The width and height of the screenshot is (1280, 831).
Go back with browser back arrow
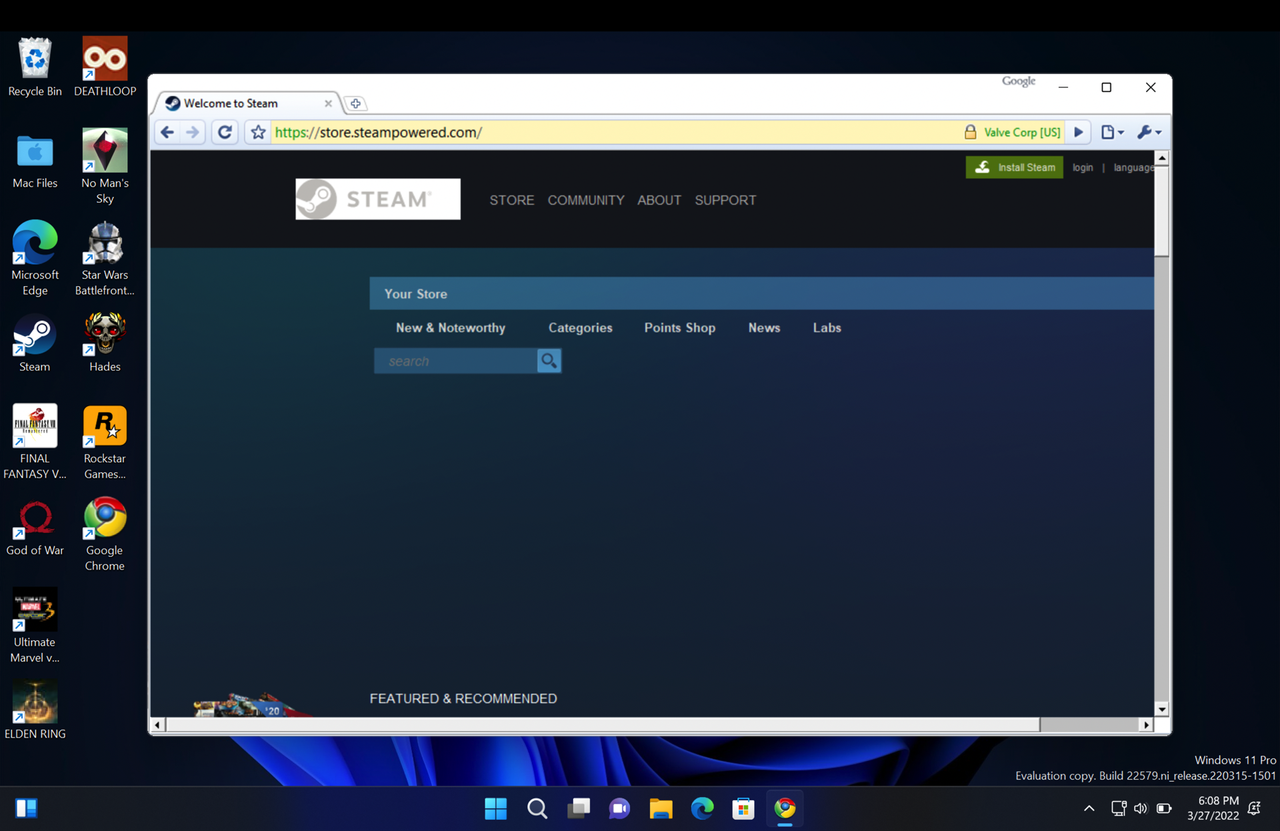pyautogui.click(x=167, y=132)
